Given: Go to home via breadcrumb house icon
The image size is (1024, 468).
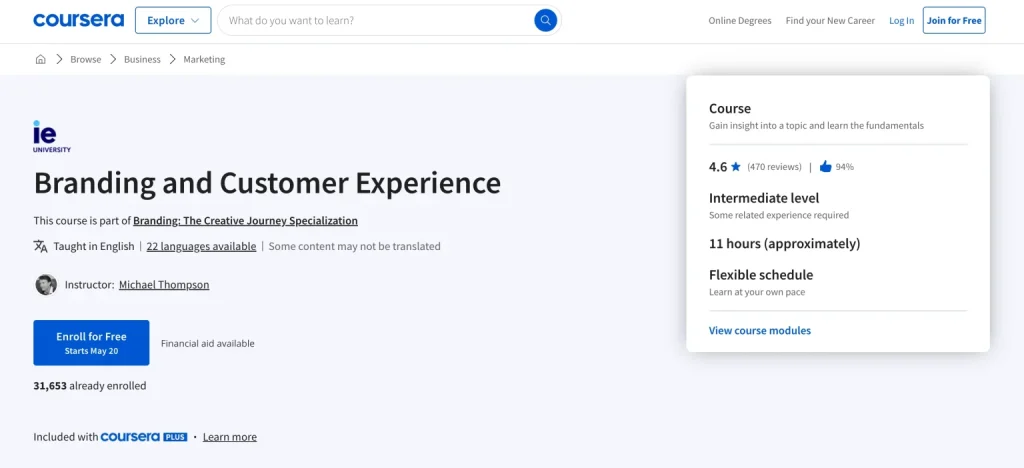Looking at the screenshot, I should pos(41,59).
